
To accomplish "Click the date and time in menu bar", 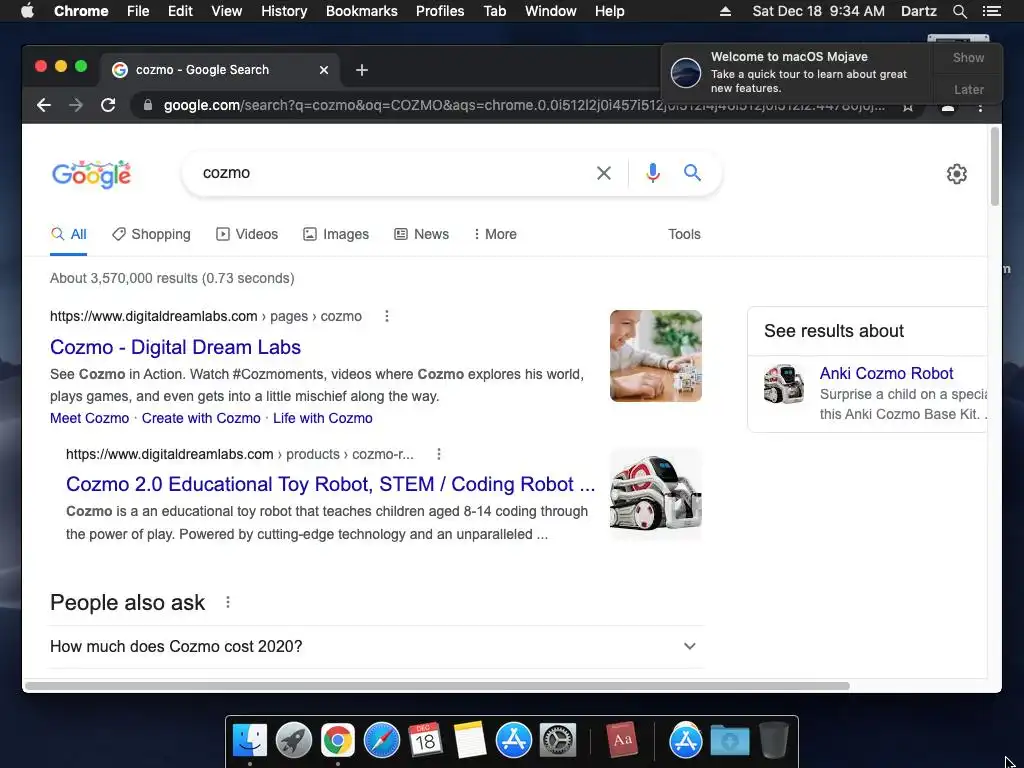I will (x=818, y=11).
